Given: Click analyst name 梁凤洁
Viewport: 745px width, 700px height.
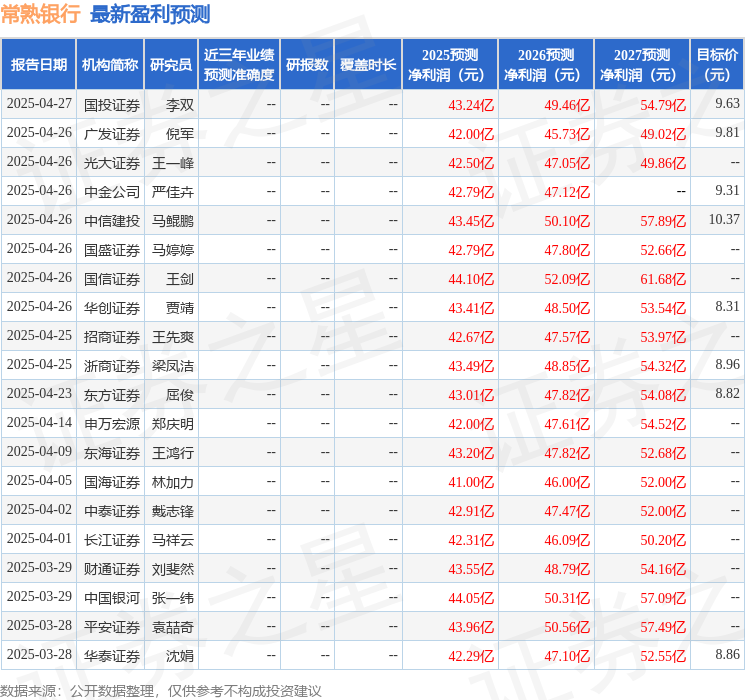Looking at the screenshot, I should [x=172, y=366].
